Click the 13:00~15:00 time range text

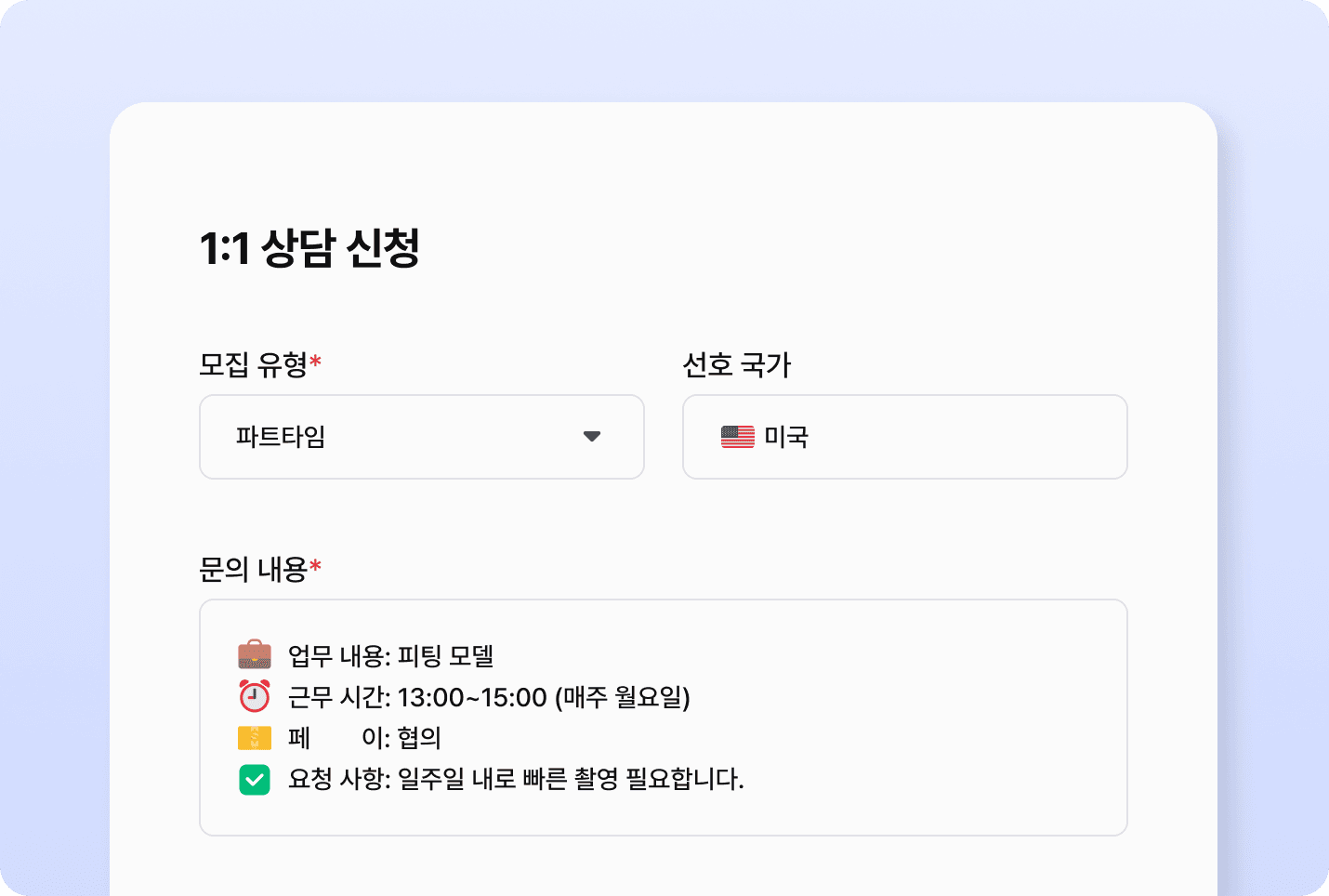[472, 697]
